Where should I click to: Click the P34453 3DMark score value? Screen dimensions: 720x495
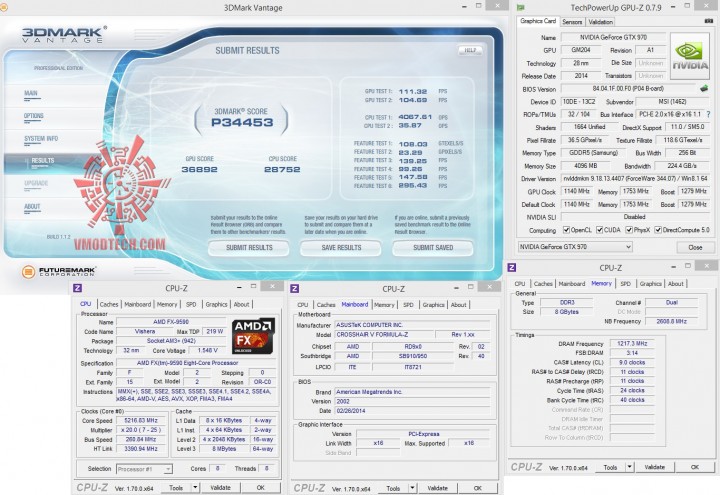pyautogui.click(x=242, y=122)
